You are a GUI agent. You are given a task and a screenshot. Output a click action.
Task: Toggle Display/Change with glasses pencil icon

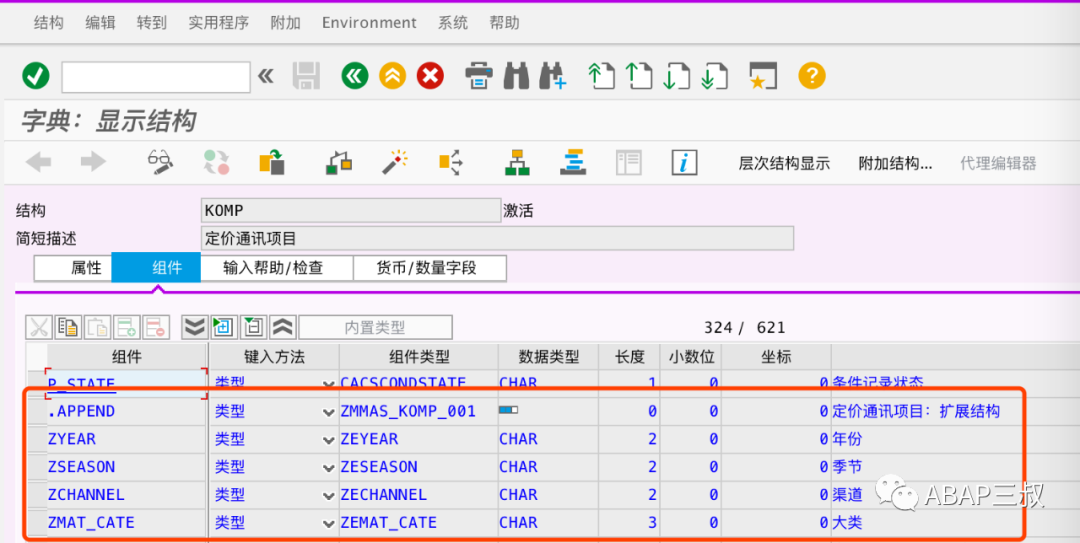160,163
